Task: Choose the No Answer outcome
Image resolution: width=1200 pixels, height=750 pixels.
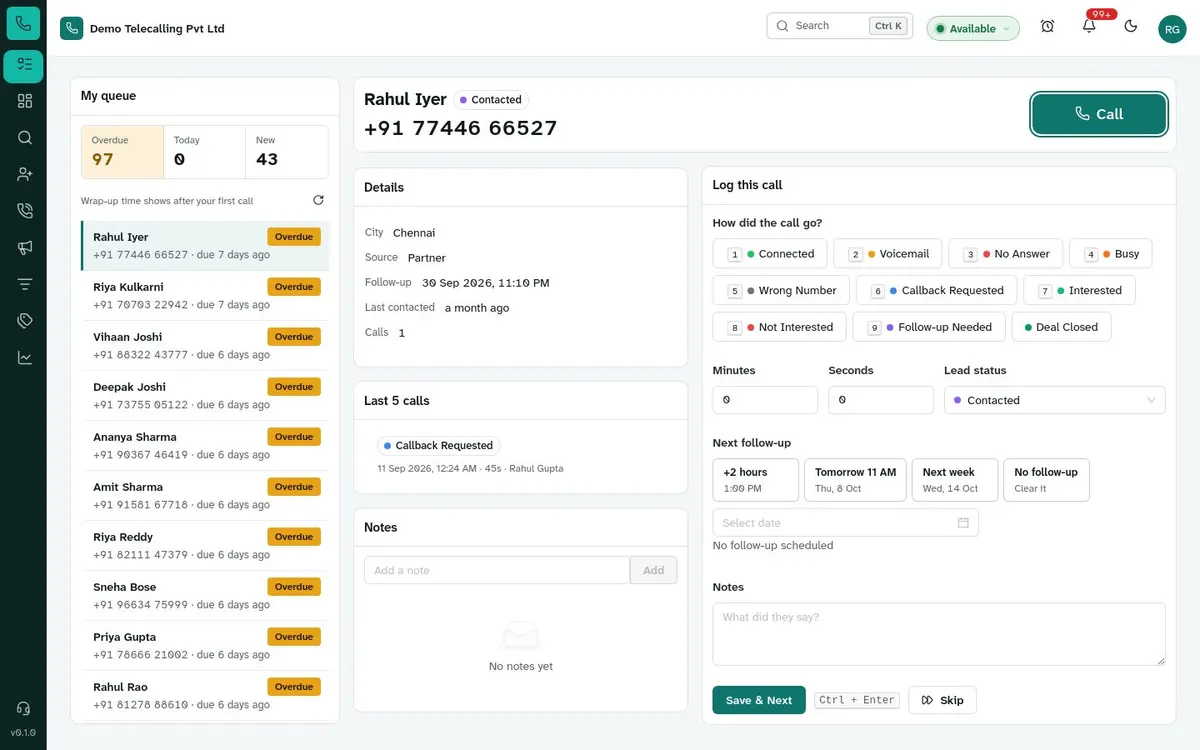Action: coord(1006,254)
